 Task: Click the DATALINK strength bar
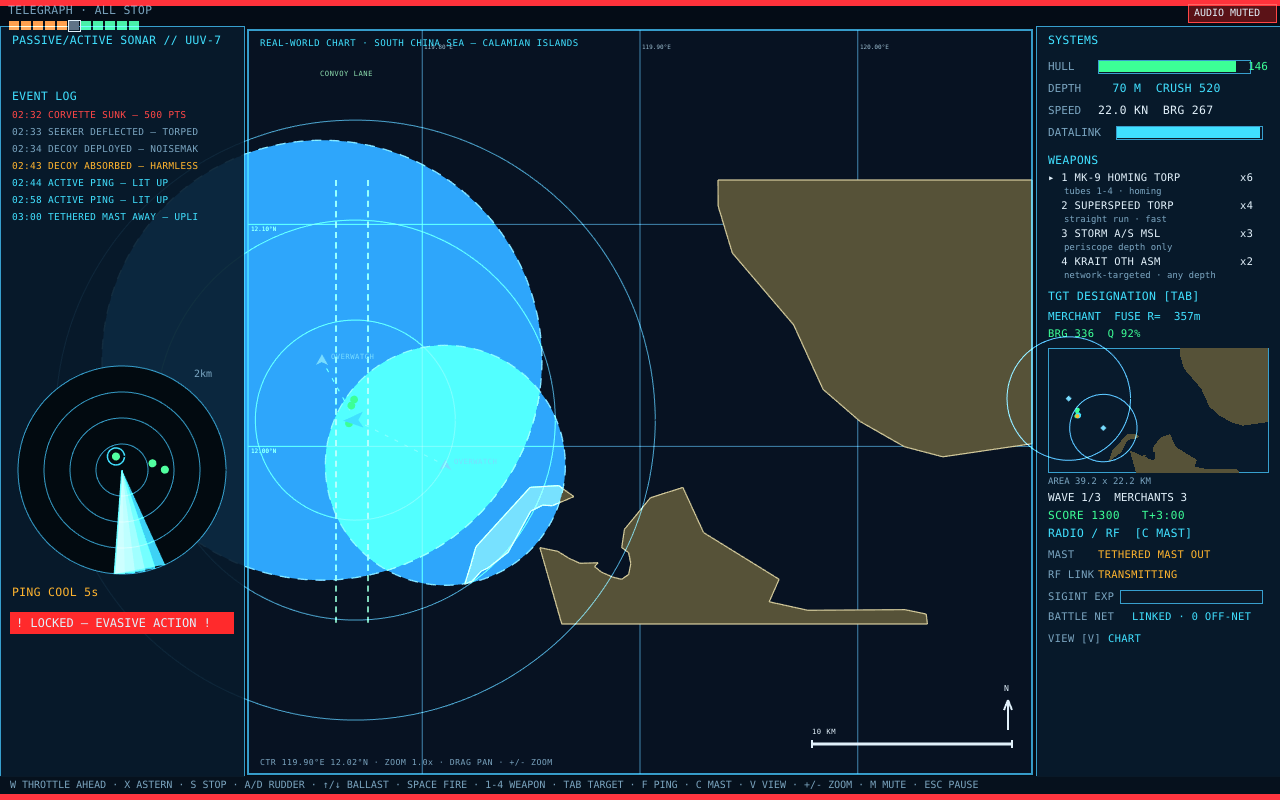click(x=1189, y=132)
